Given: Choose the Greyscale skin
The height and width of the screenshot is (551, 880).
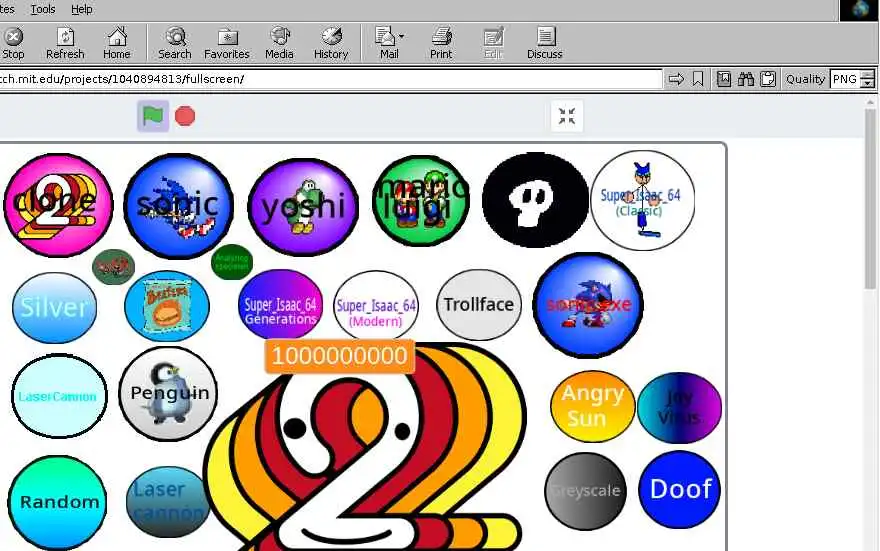Looking at the screenshot, I should (585, 491).
